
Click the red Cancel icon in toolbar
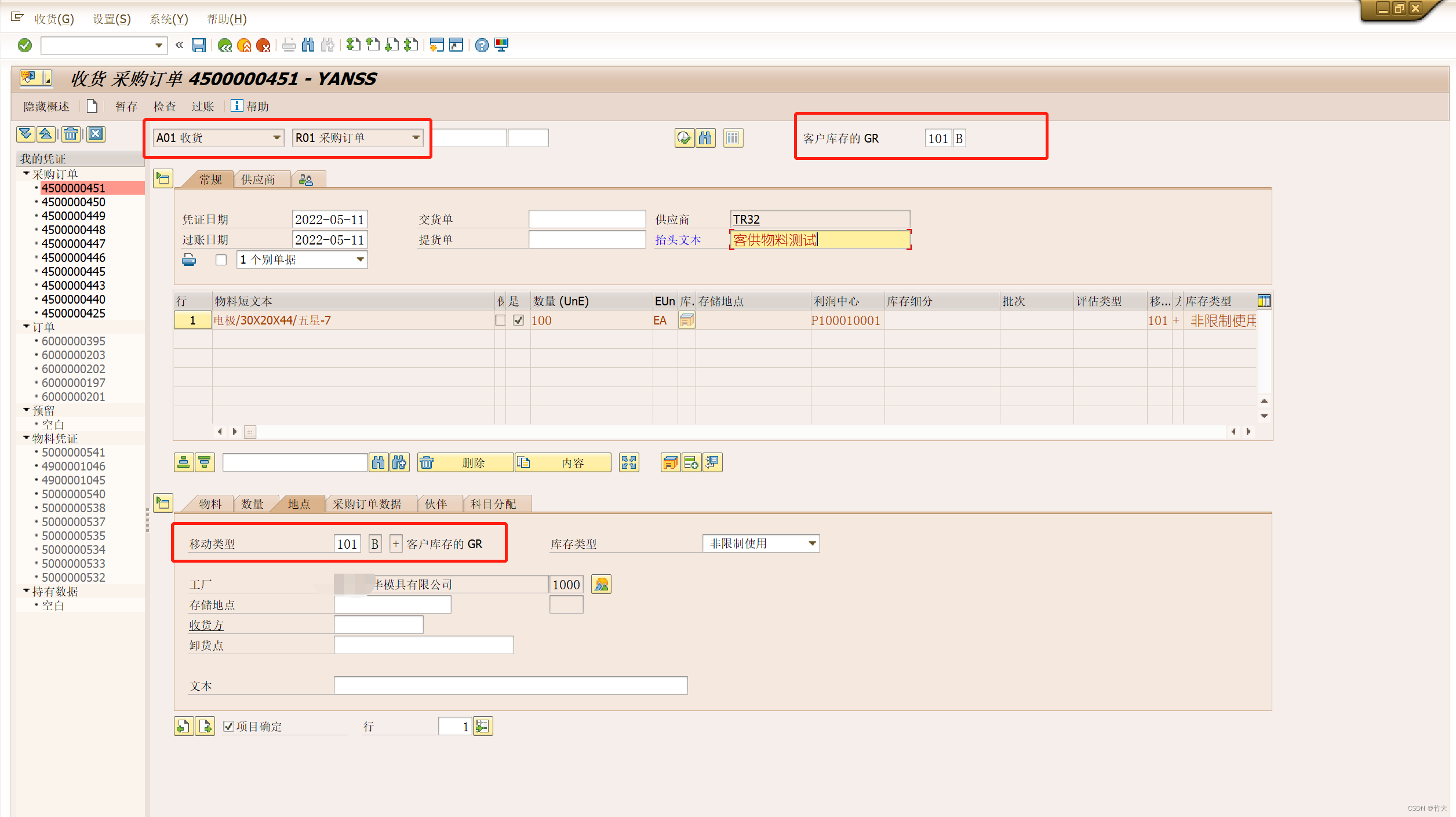pyautogui.click(x=263, y=45)
